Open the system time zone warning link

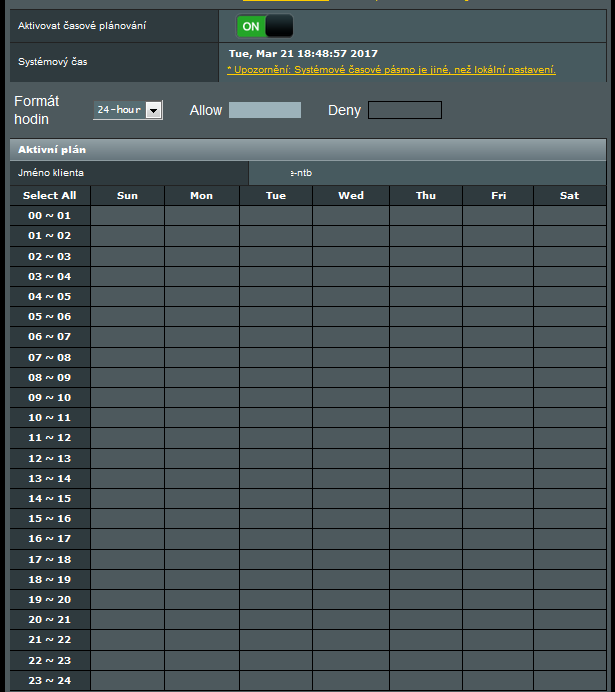[x=391, y=70]
